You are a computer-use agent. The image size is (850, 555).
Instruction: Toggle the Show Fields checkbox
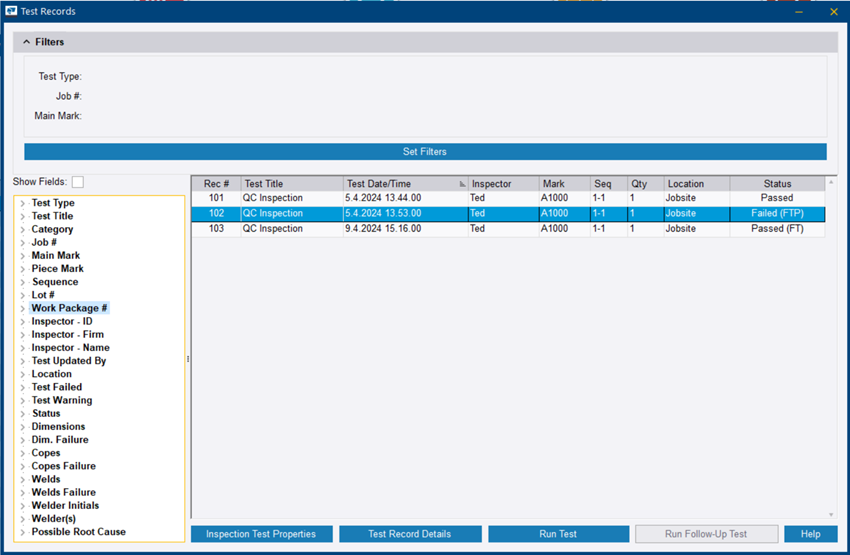(x=78, y=182)
